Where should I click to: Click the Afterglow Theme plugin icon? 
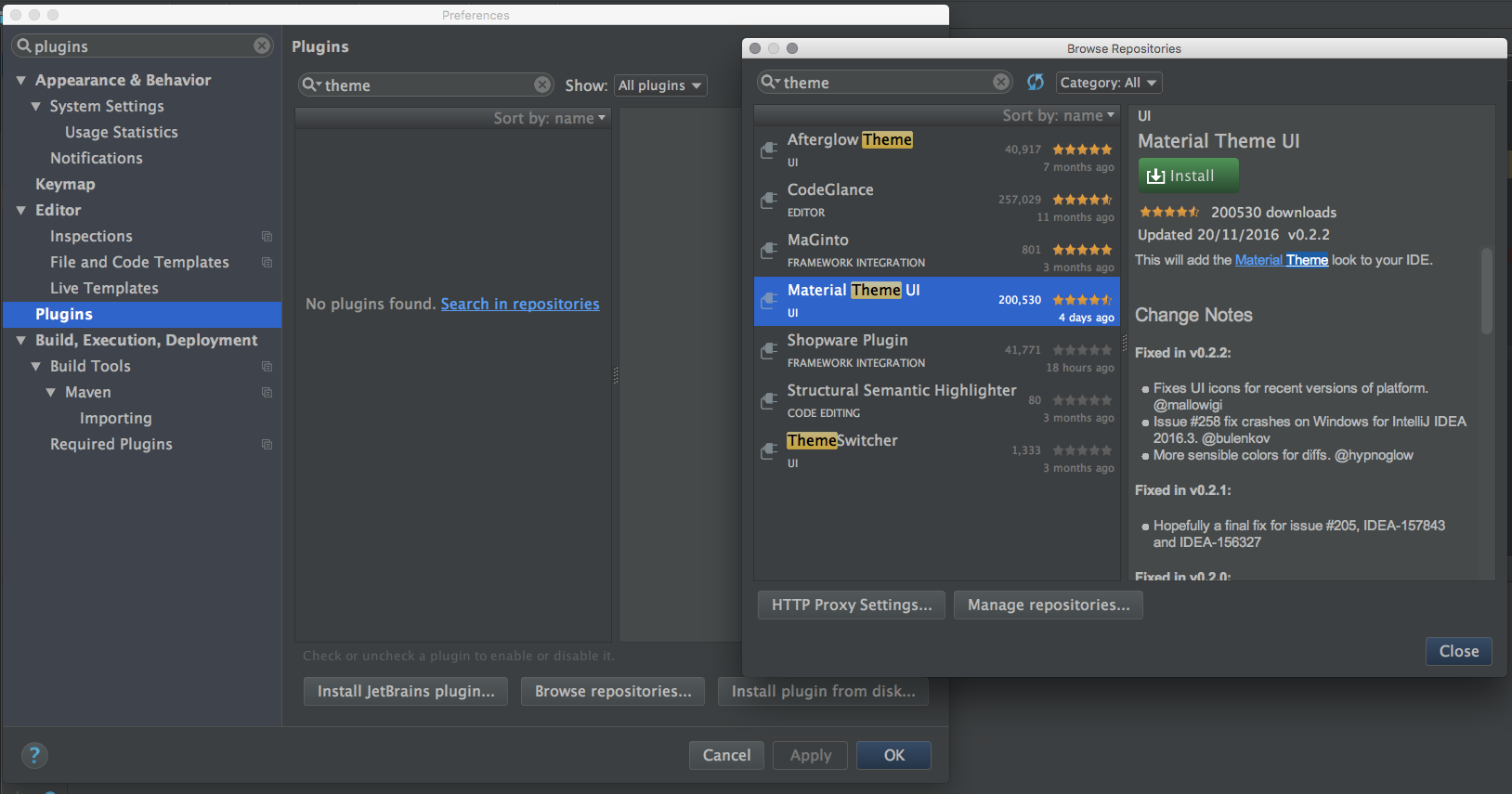[x=769, y=150]
